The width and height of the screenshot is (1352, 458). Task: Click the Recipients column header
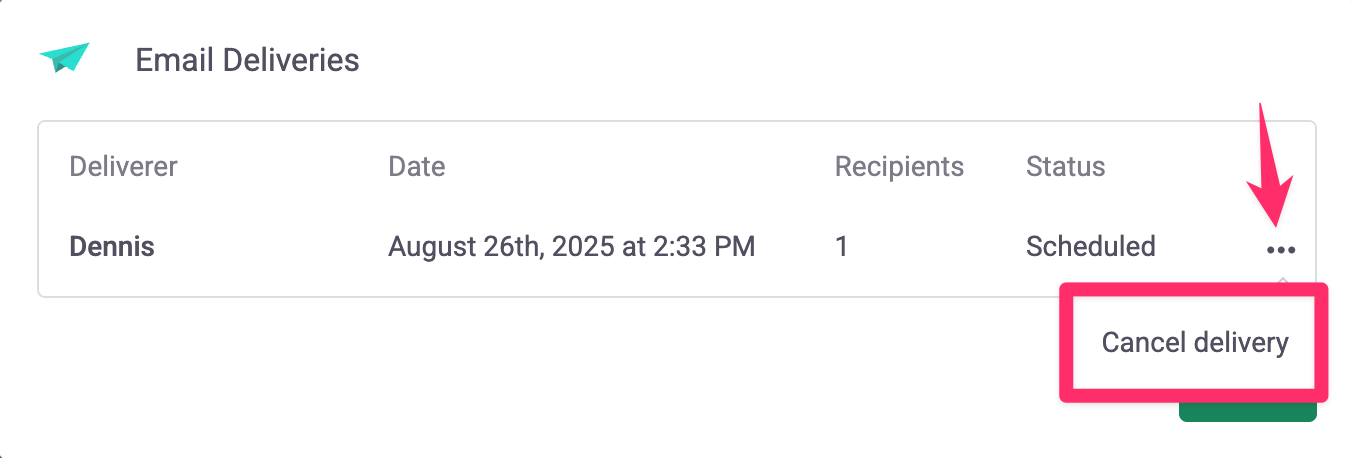coord(899,166)
